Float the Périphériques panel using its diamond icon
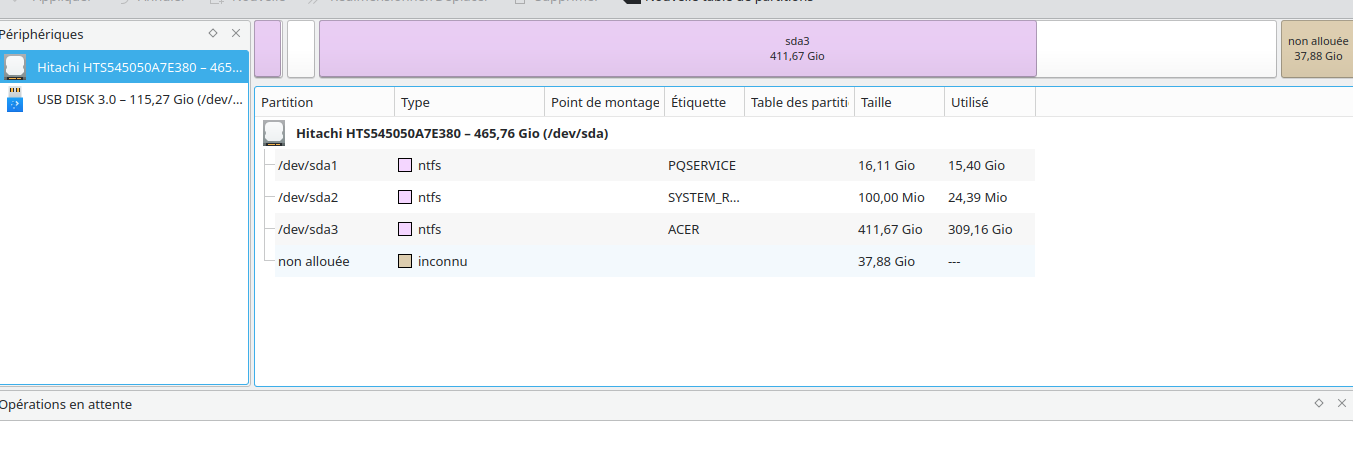This screenshot has width=1353, height=470. [213, 33]
